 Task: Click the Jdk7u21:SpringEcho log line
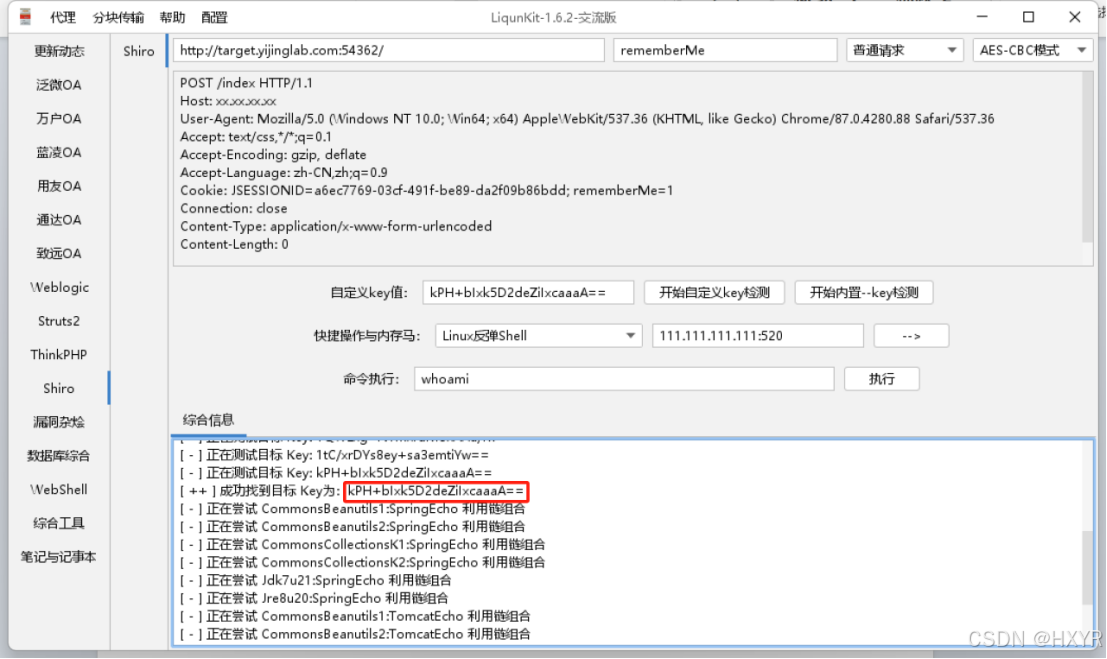tap(316, 580)
